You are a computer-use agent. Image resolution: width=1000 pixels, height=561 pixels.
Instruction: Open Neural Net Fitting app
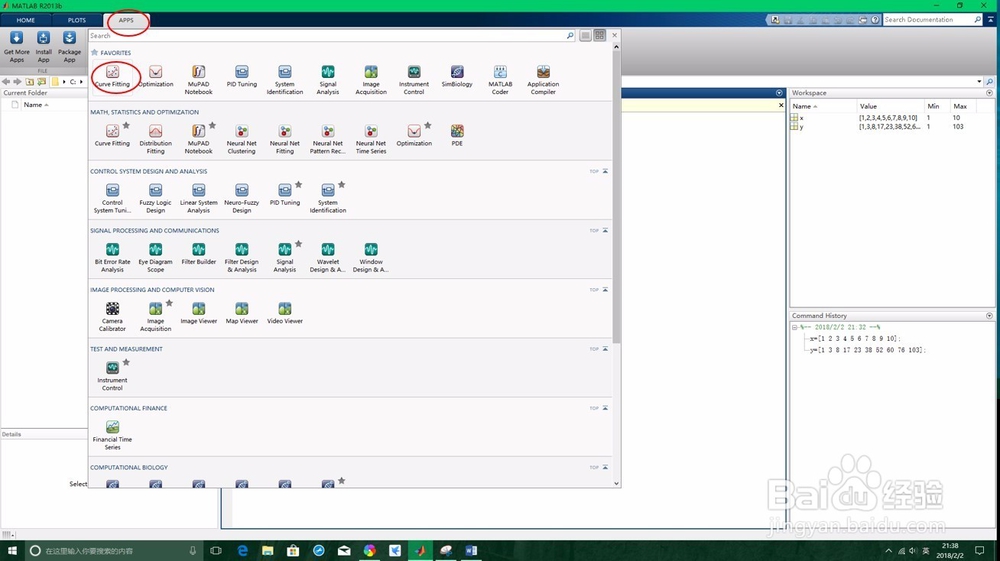tap(284, 139)
